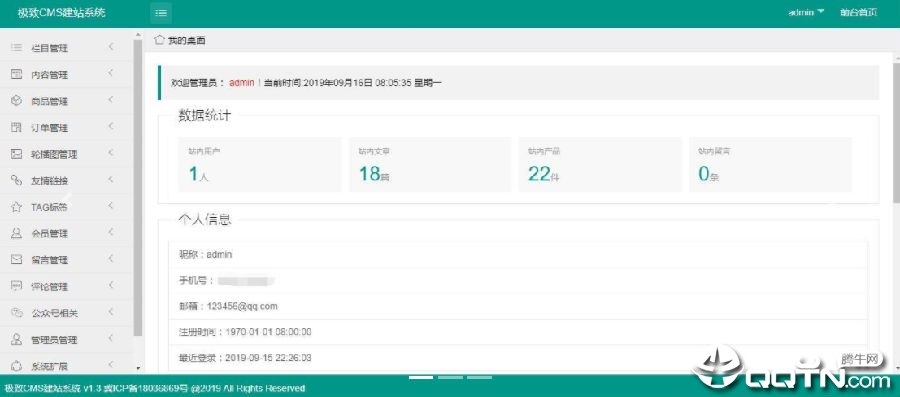The image size is (900, 397).
Task: Click the 内容管理 page icon
Action: click(17, 75)
